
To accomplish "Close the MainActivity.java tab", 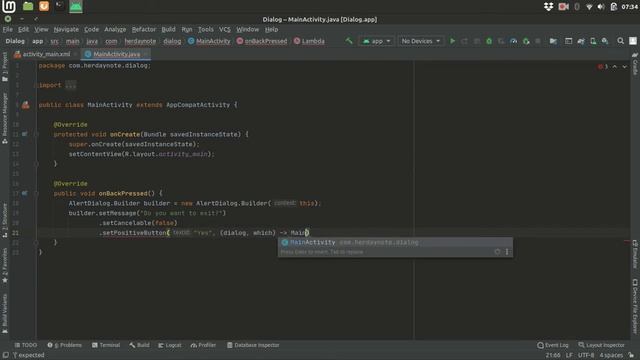I will [x=146, y=54].
